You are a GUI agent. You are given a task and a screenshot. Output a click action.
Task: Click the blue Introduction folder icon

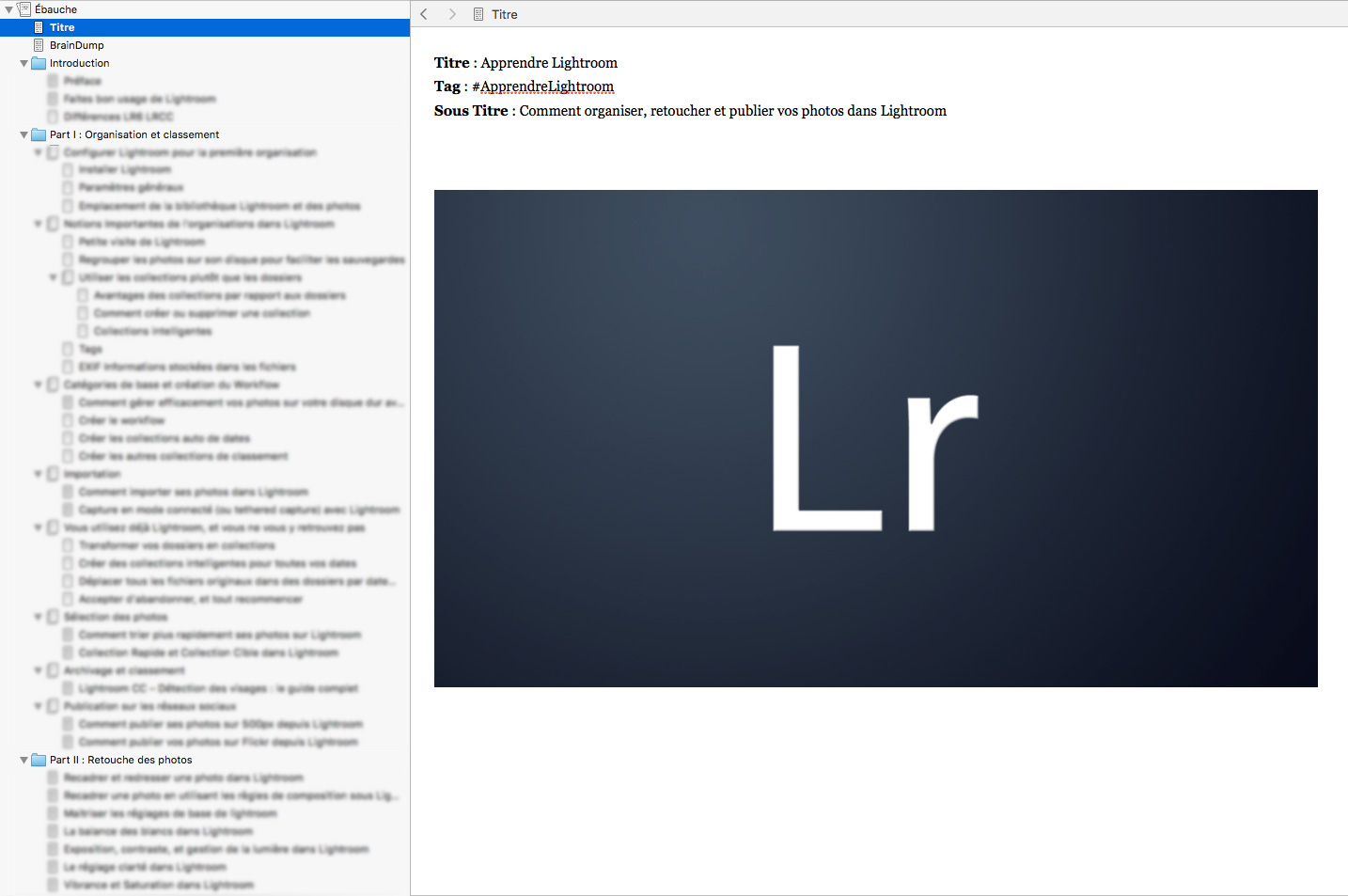38,62
